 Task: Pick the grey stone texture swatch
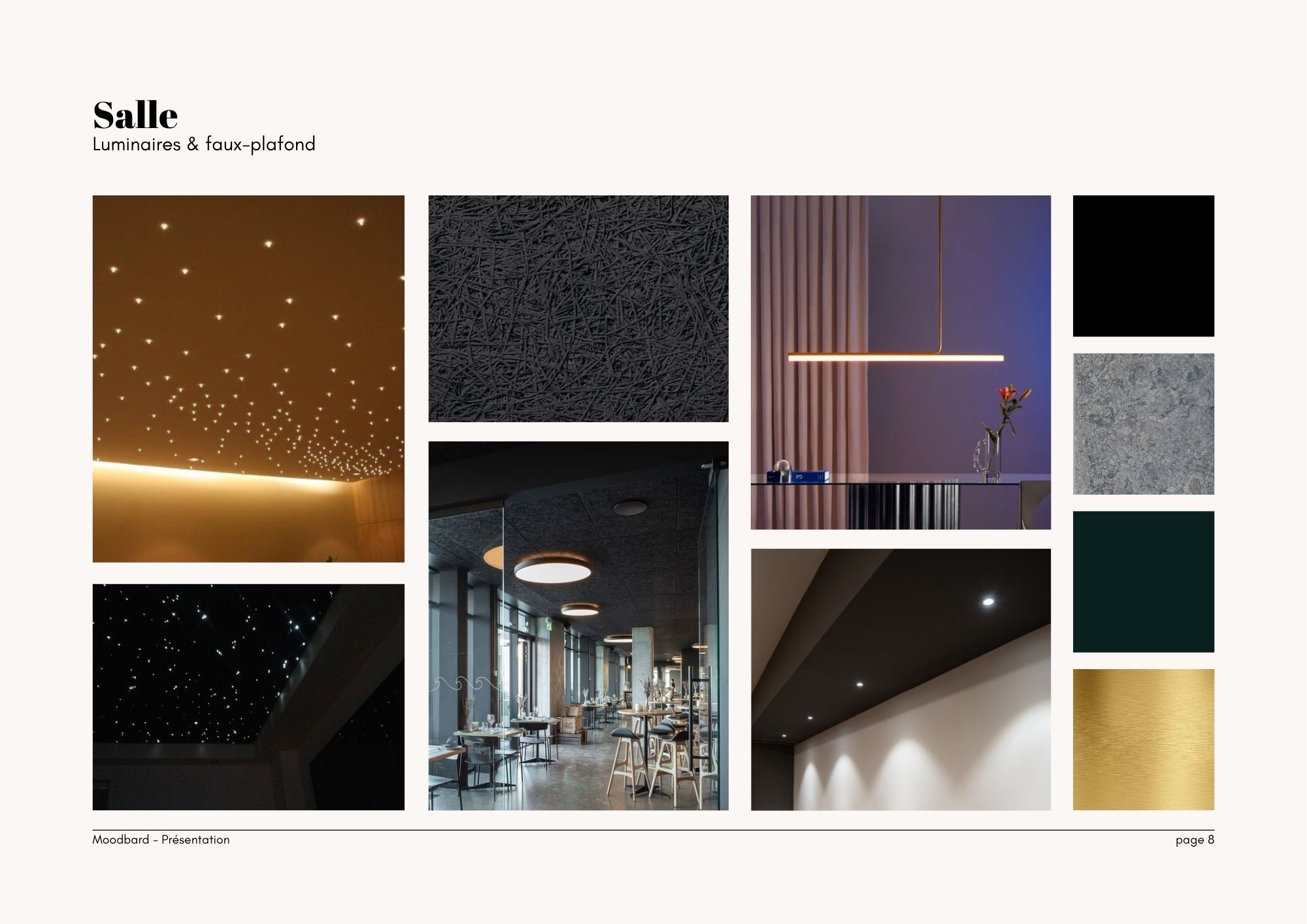tap(1144, 424)
